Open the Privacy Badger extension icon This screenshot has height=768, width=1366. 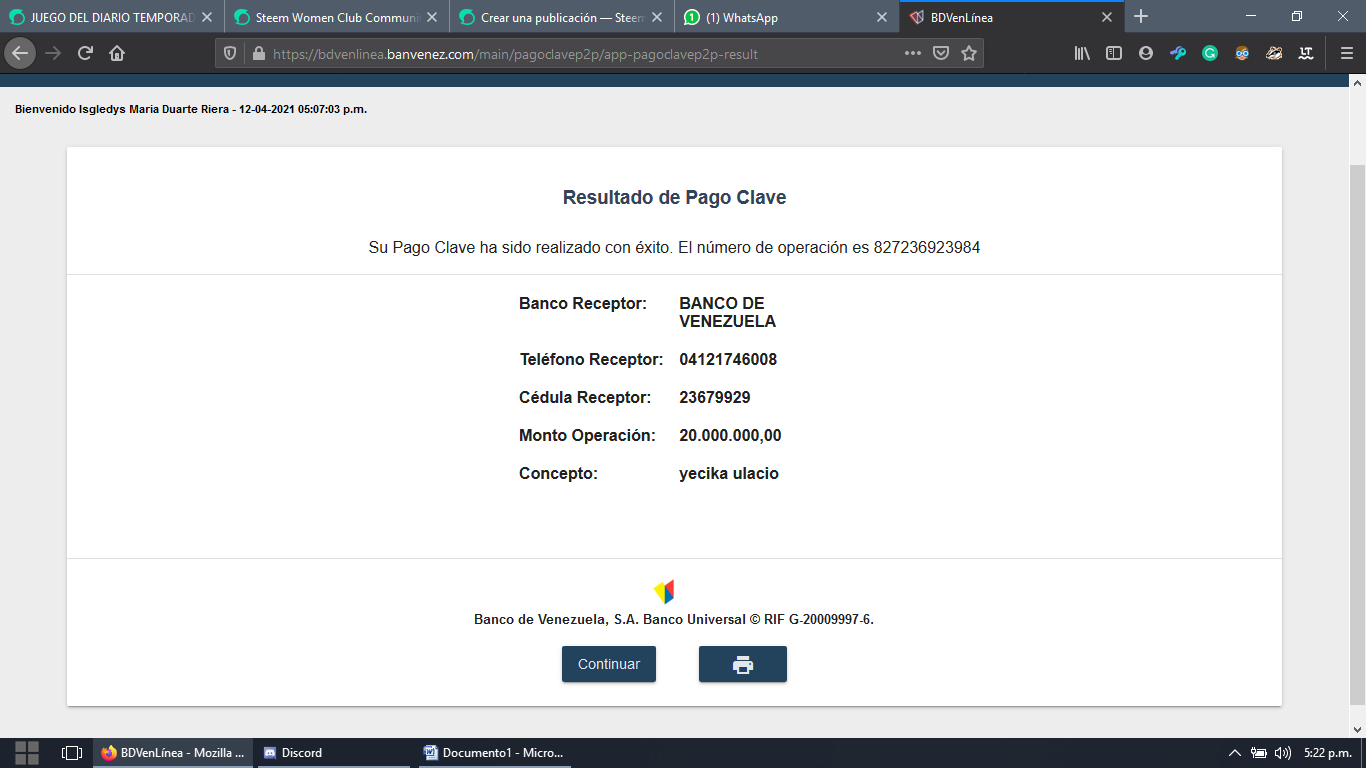[1274, 54]
